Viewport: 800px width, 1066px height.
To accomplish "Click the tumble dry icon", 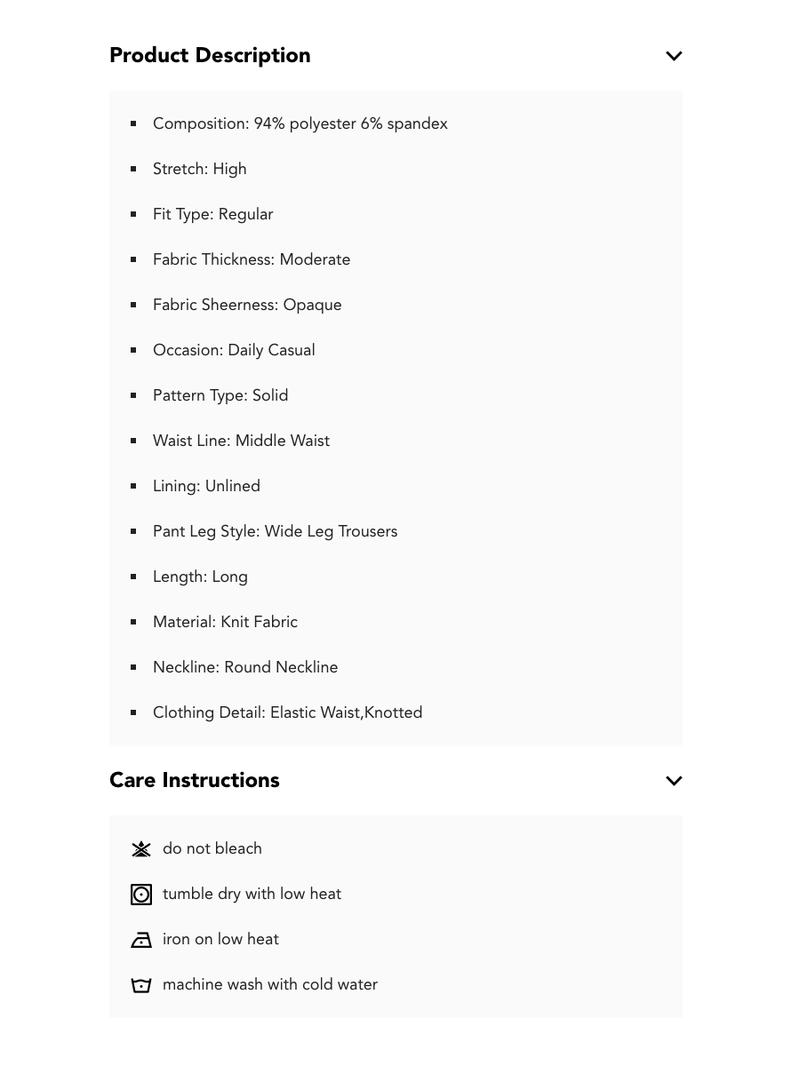I will point(141,895).
